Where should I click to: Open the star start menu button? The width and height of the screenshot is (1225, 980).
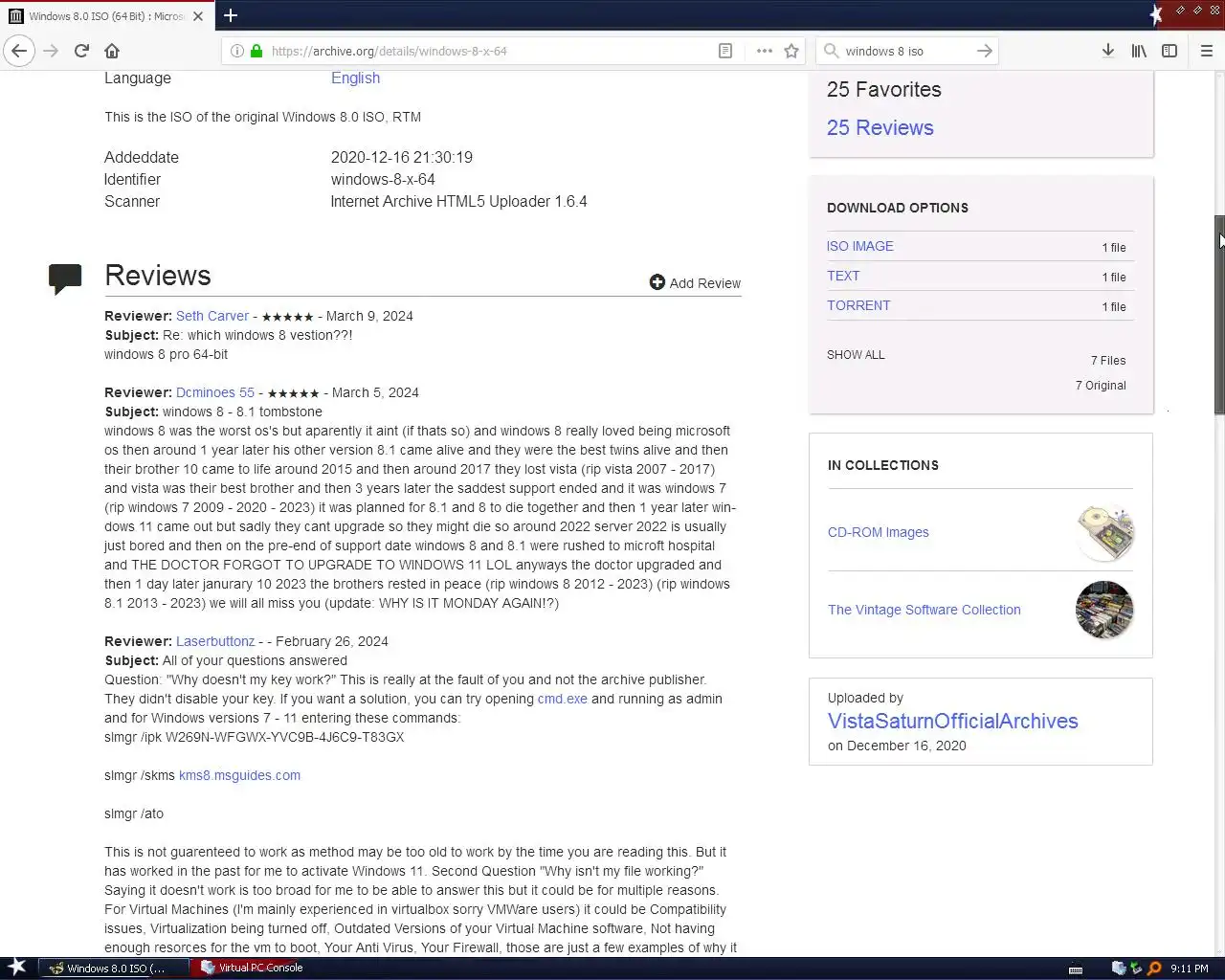(16, 967)
